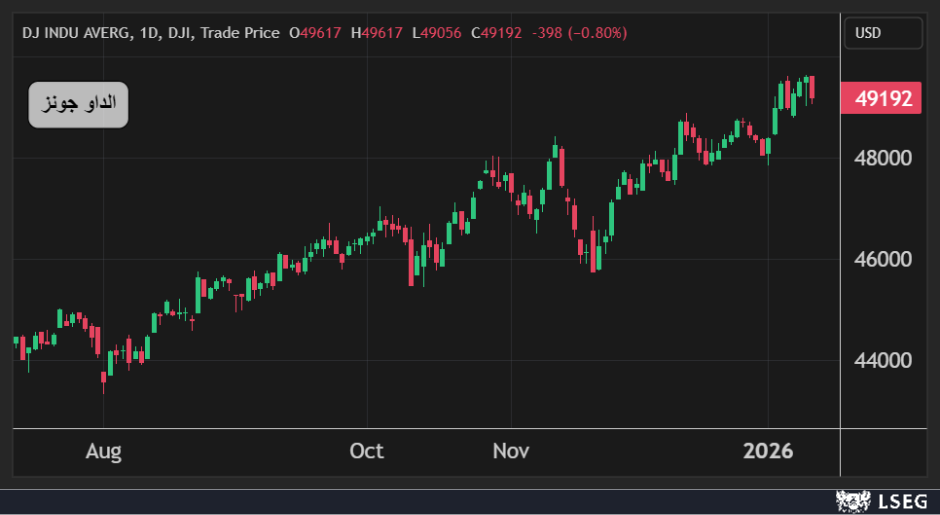Click the Trade Price label
The width and height of the screenshot is (940, 515).
tap(240, 33)
